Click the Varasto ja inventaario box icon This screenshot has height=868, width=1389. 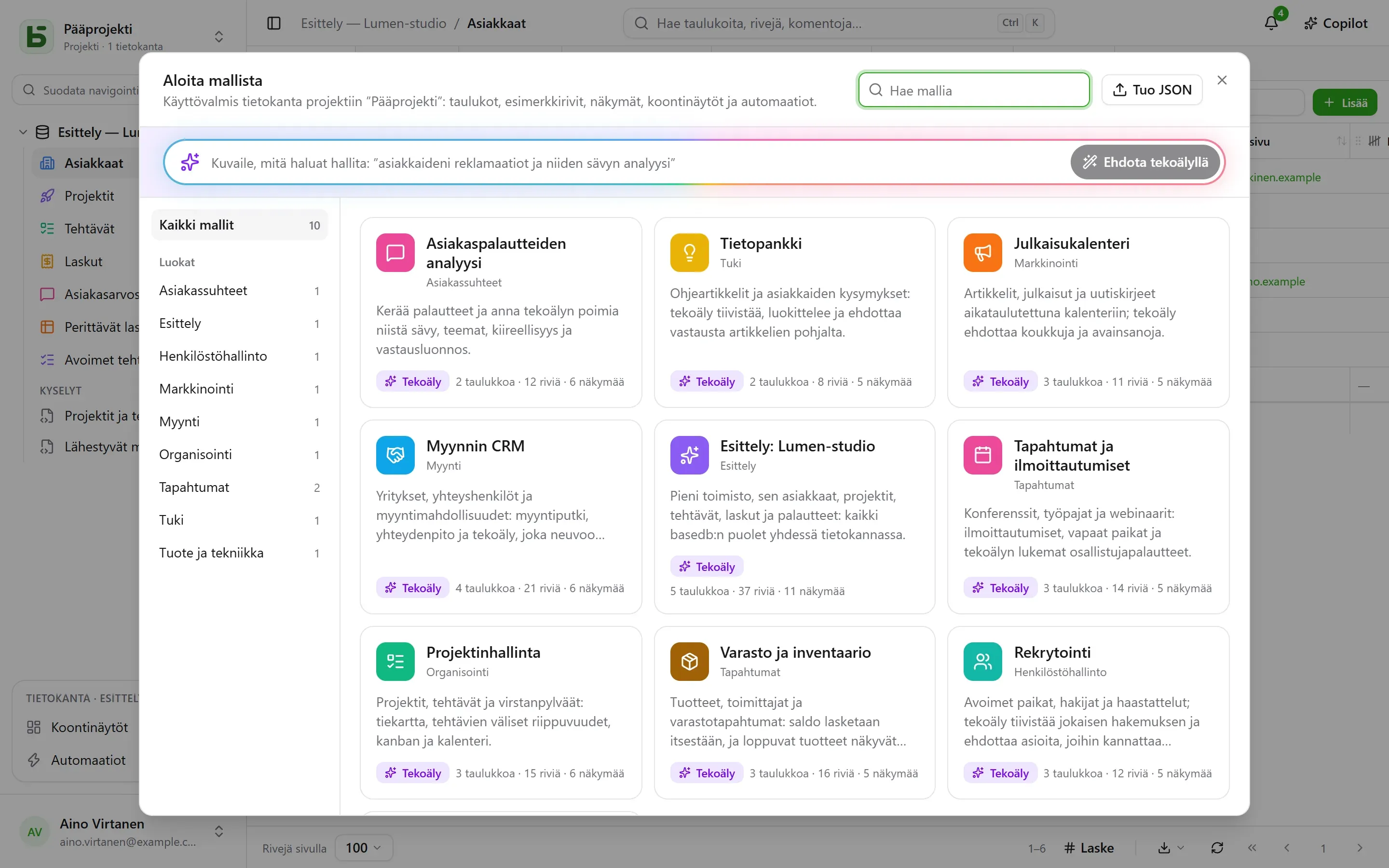click(x=689, y=661)
